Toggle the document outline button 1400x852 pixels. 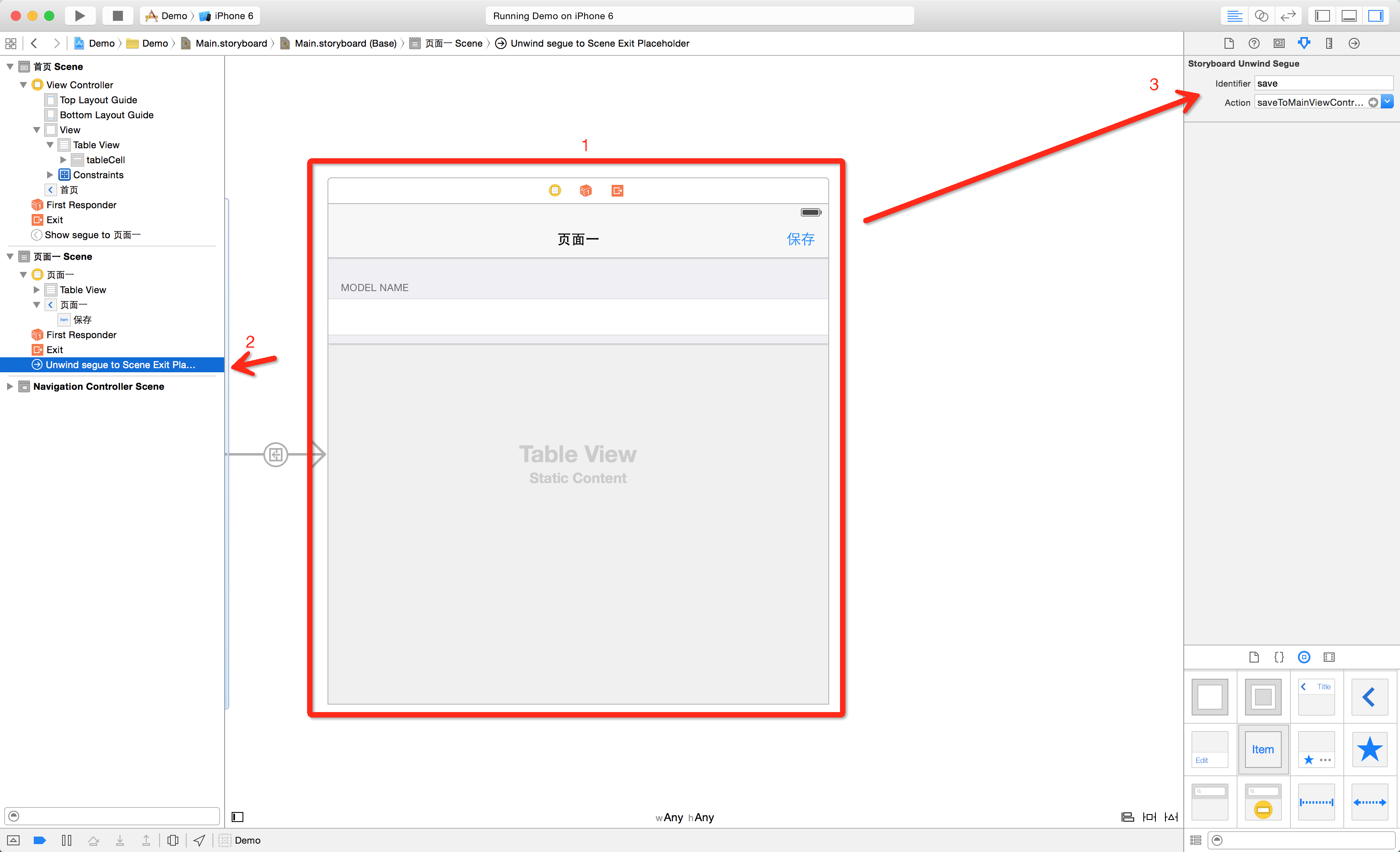coord(237,817)
